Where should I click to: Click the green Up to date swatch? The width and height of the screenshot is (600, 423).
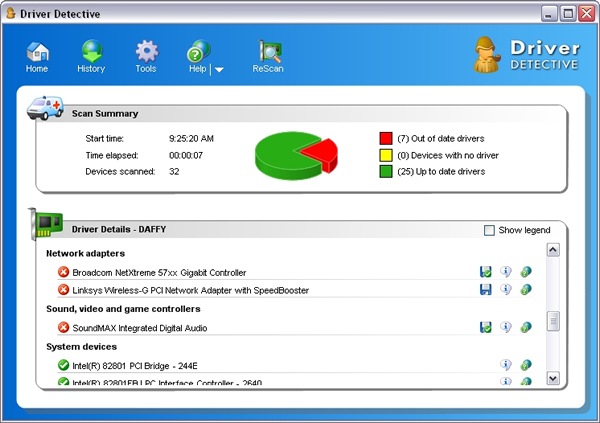click(x=386, y=171)
